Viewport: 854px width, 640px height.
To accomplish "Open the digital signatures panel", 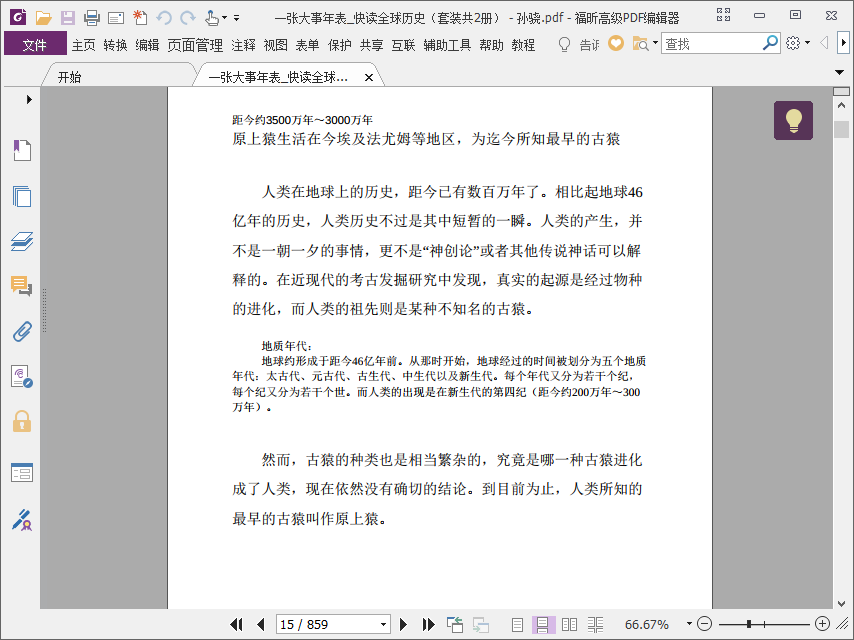I will pyautogui.click(x=22, y=376).
